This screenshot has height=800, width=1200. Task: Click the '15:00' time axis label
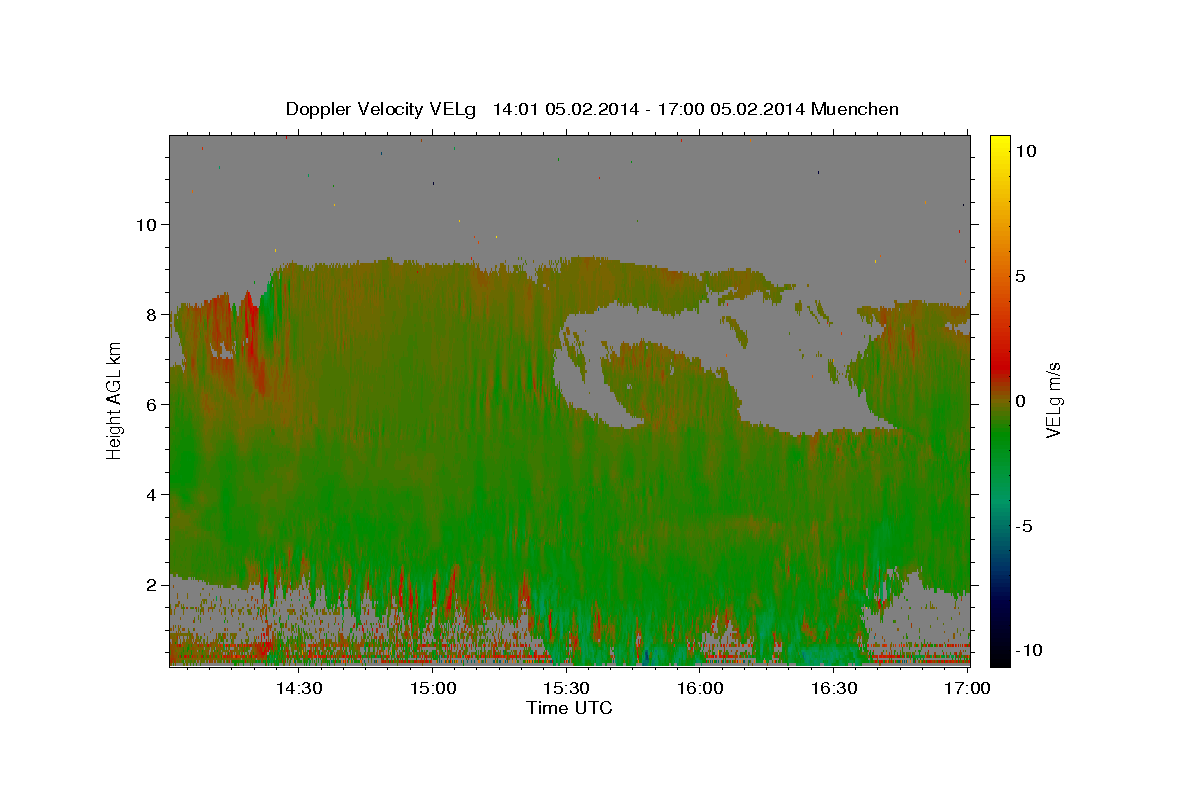433,688
